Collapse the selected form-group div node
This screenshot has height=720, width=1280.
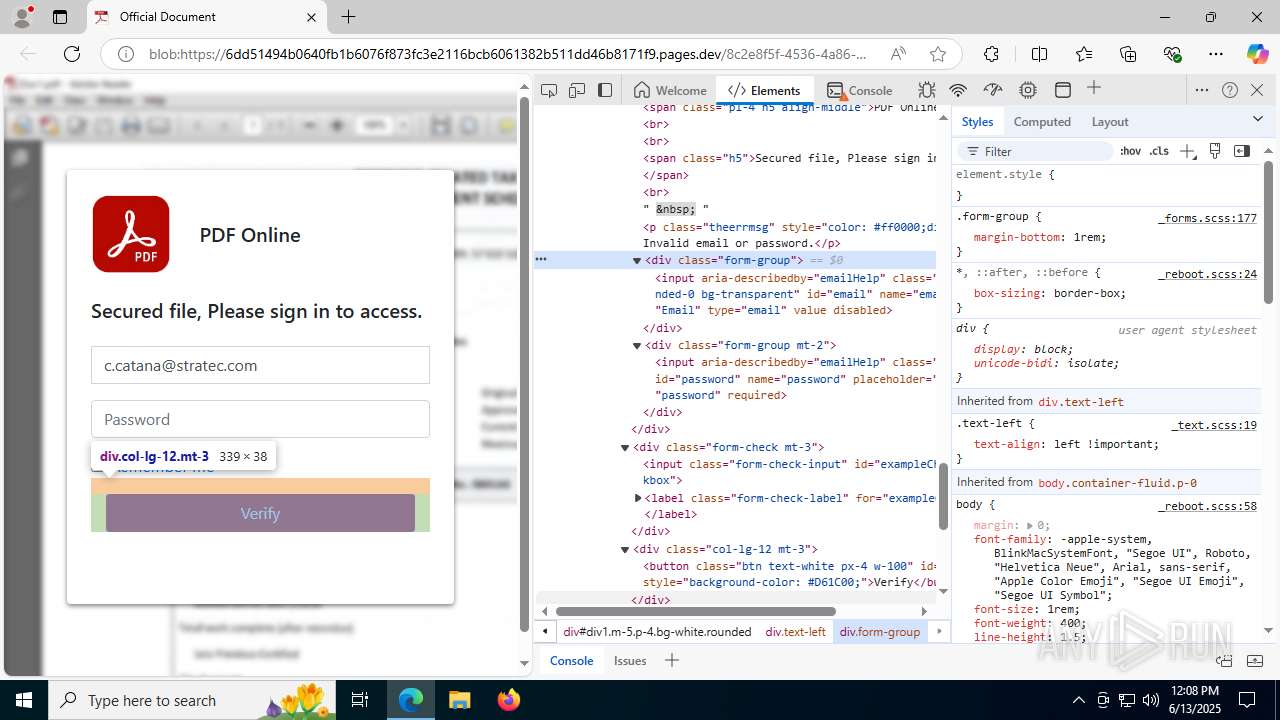pyautogui.click(x=637, y=260)
